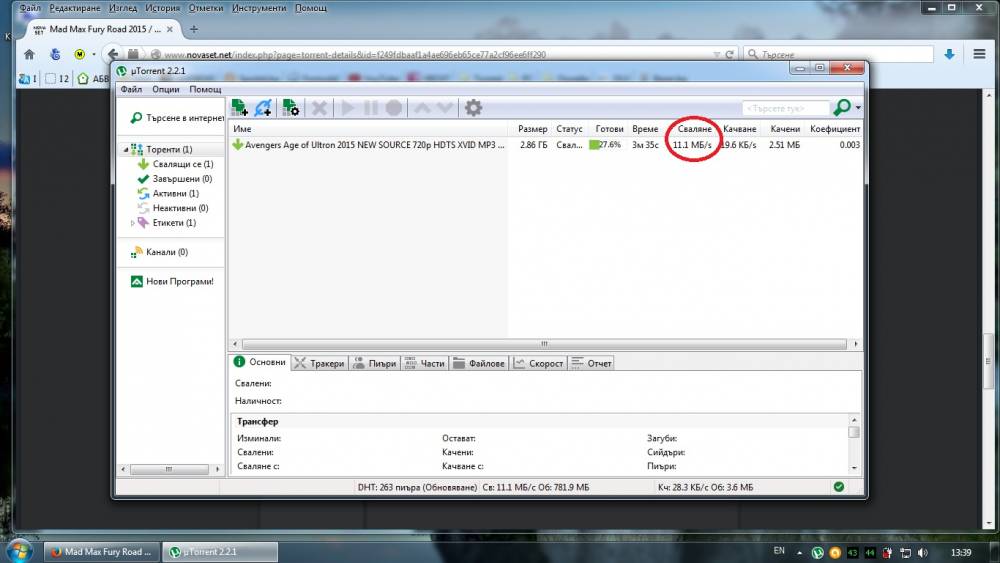Switch to Пиъри tab

point(375,363)
